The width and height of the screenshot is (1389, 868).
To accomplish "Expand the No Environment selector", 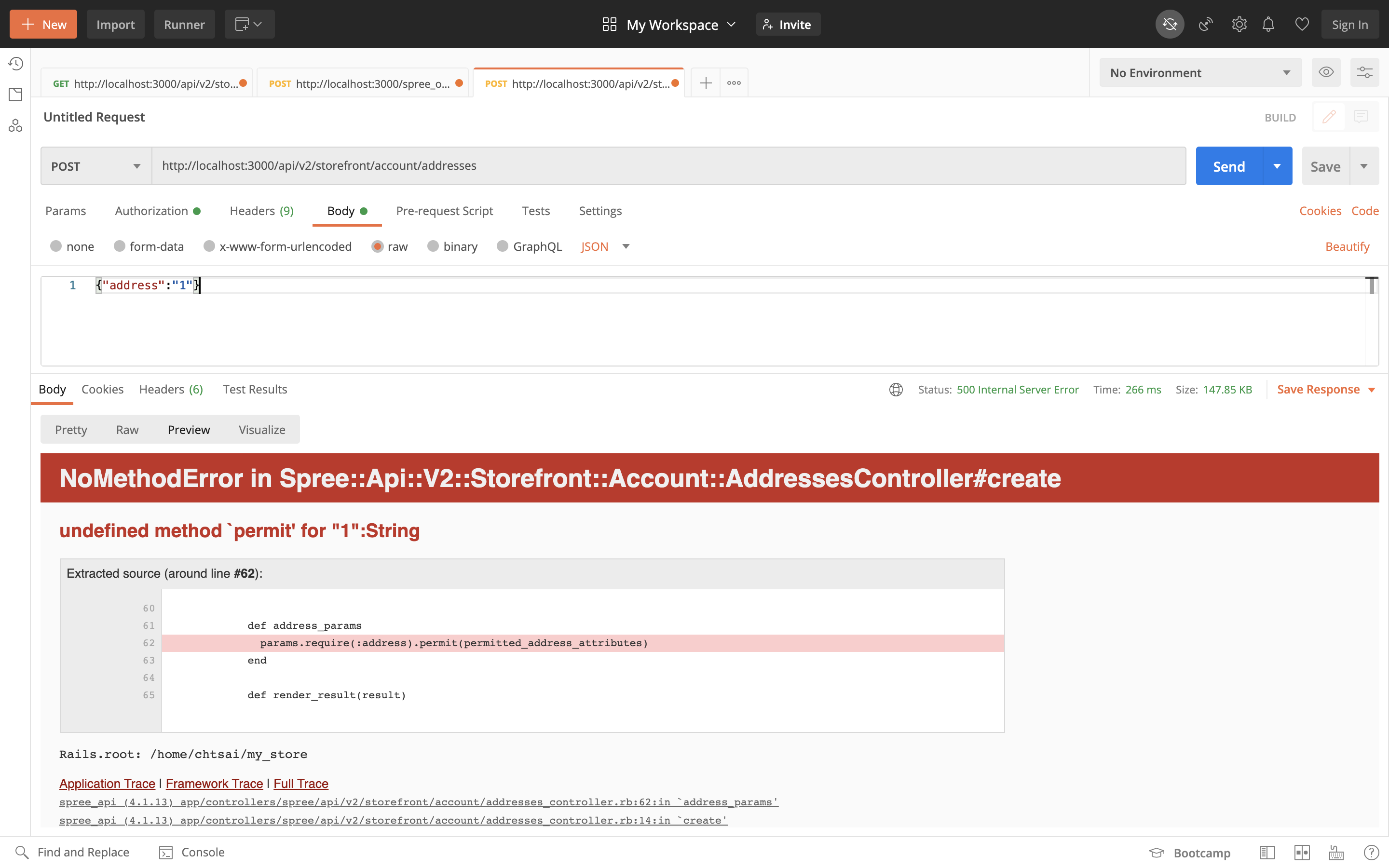I will (1199, 73).
